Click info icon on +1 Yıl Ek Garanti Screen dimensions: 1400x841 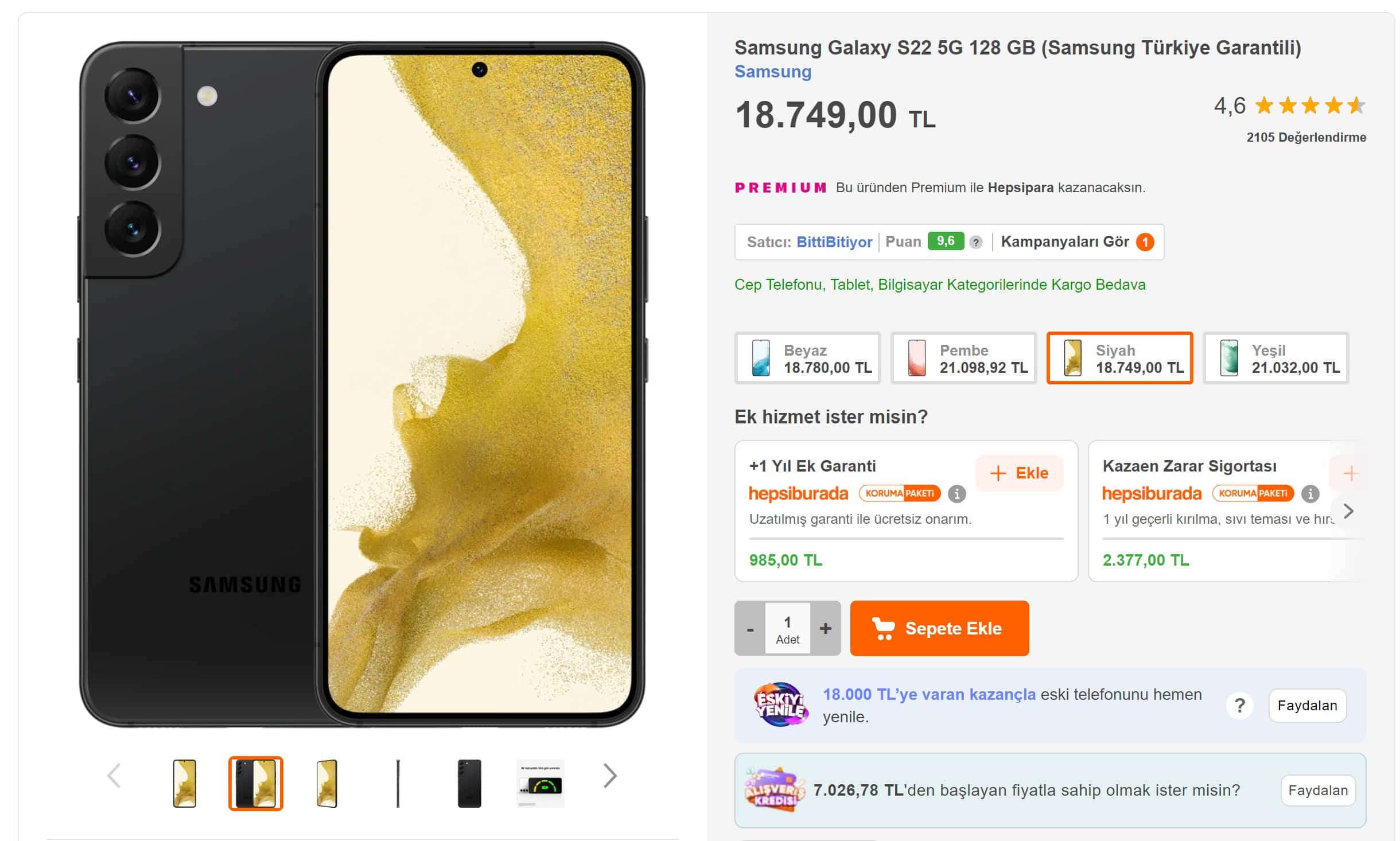[x=956, y=493]
